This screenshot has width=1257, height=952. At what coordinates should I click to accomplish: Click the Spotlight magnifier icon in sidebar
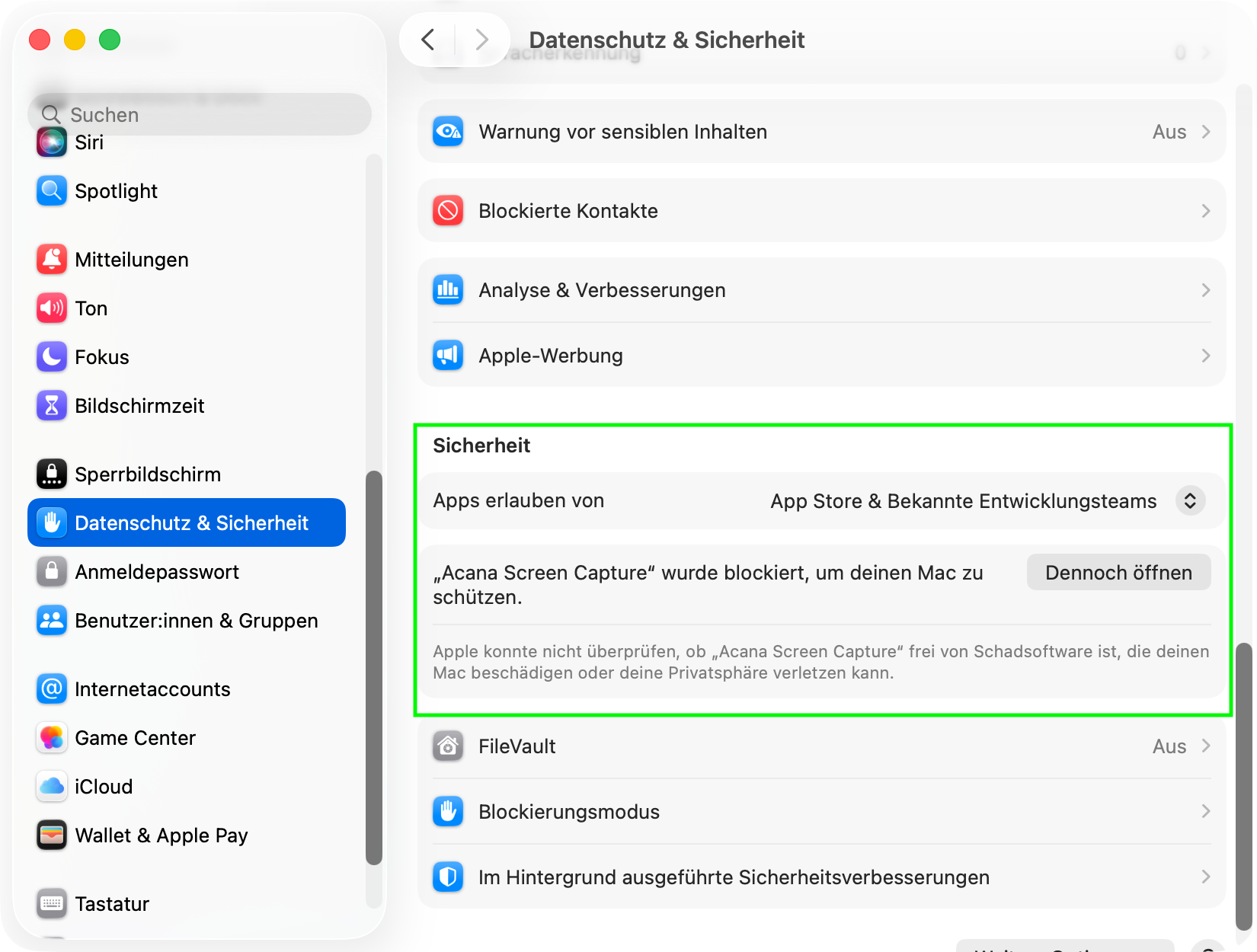pyautogui.click(x=52, y=191)
